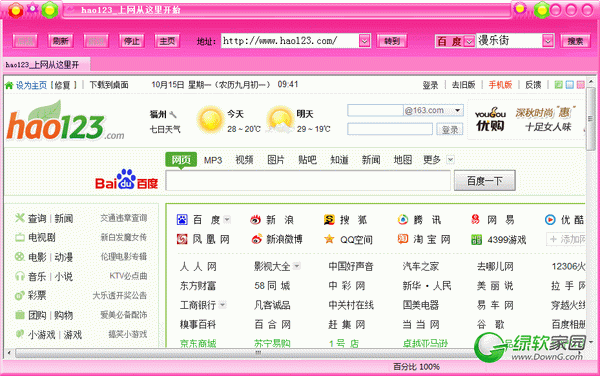Expand the arrow next to 工商银行
The height and width of the screenshot is (376, 600).
coord(223,305)
